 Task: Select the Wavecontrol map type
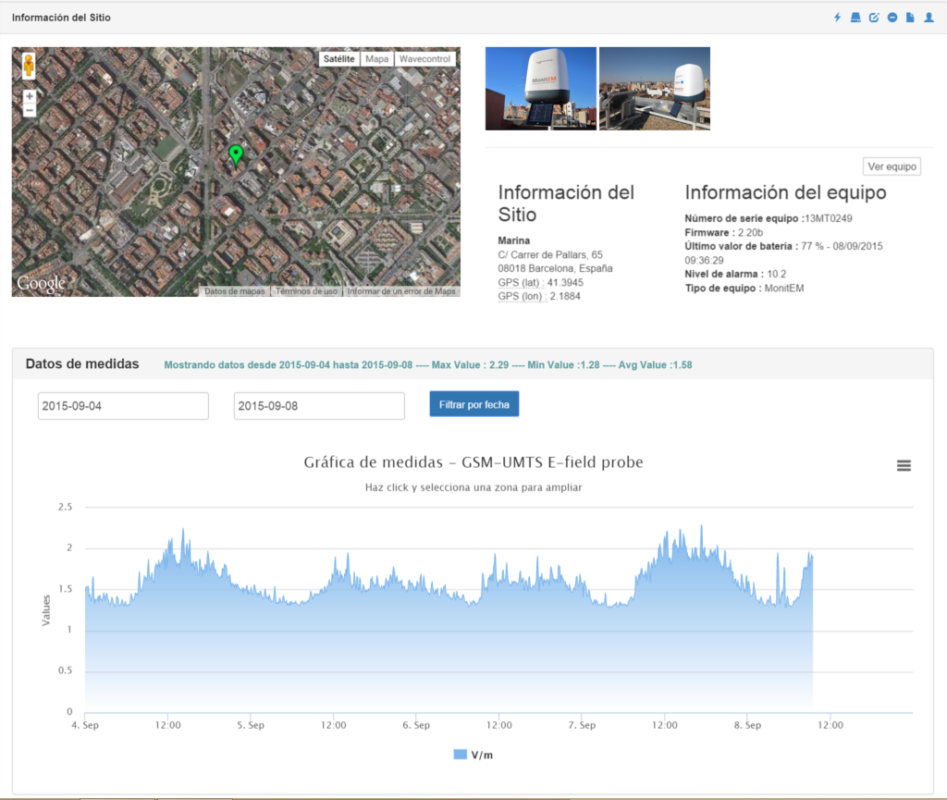pyautogui.click(x=425, y=59)
